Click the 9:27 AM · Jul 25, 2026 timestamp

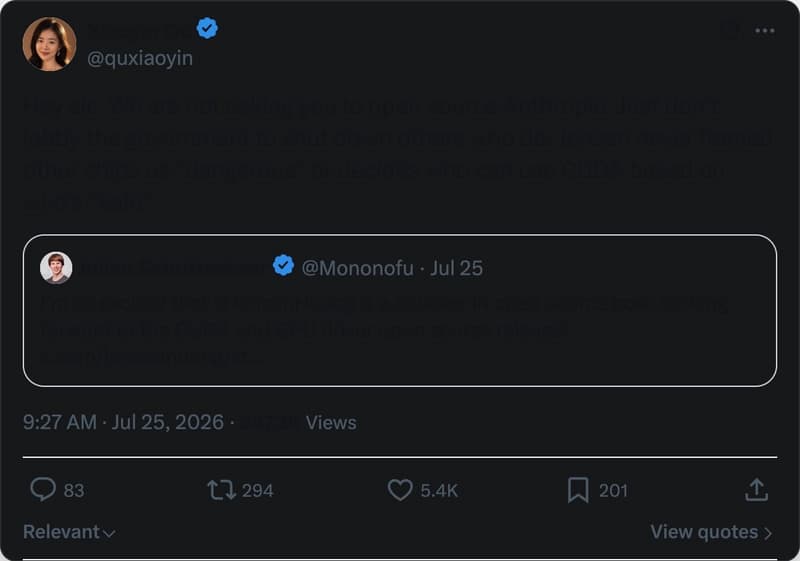click(x=123, y=422)
